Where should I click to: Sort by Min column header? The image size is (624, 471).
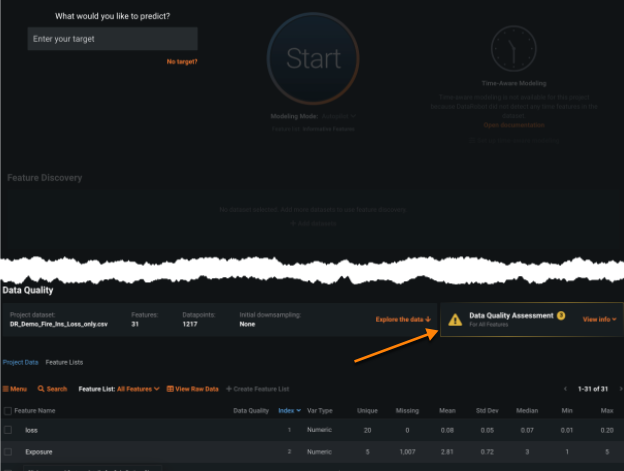pos(567,411)
